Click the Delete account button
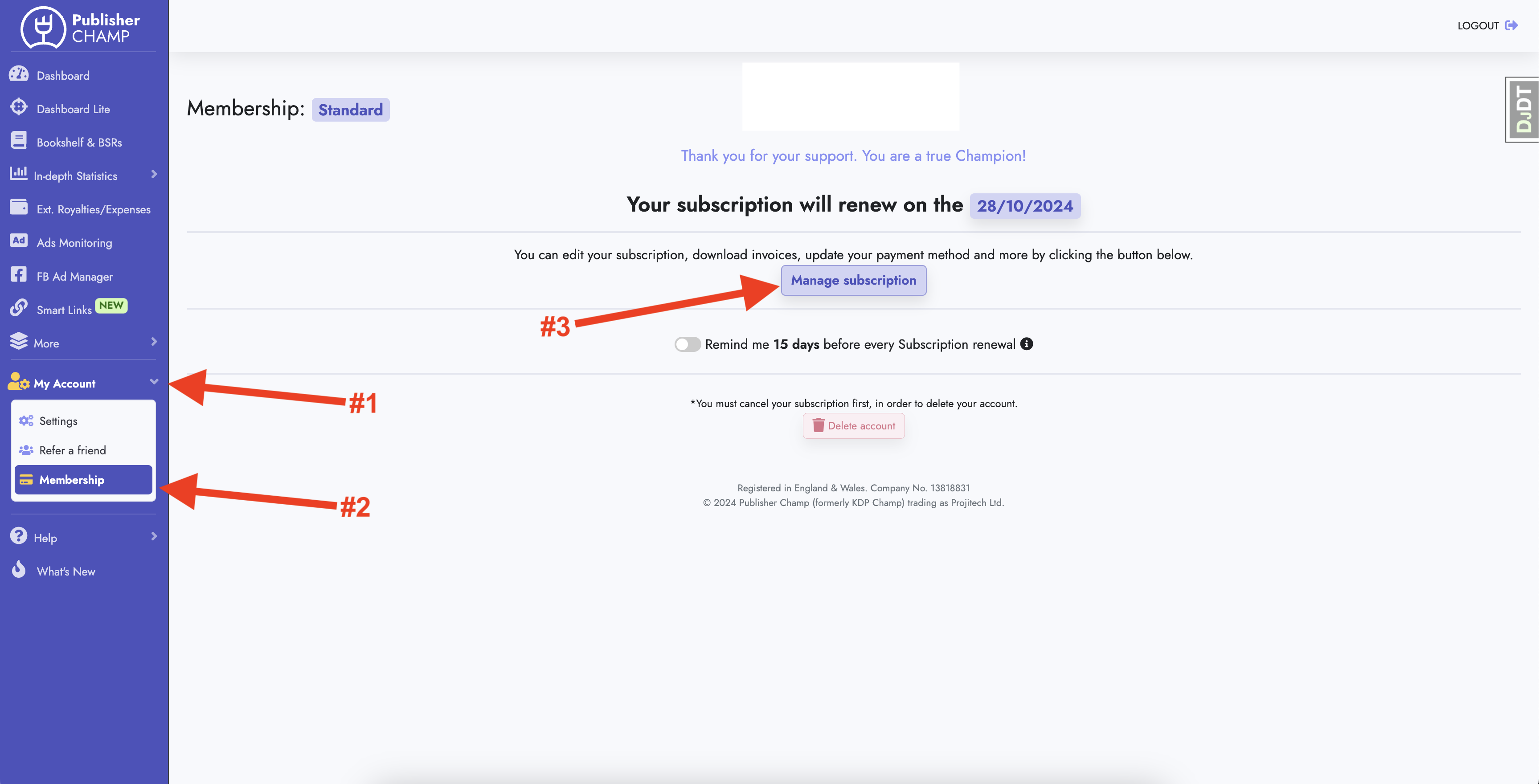 pyautogui.click(x=854, y=425)
